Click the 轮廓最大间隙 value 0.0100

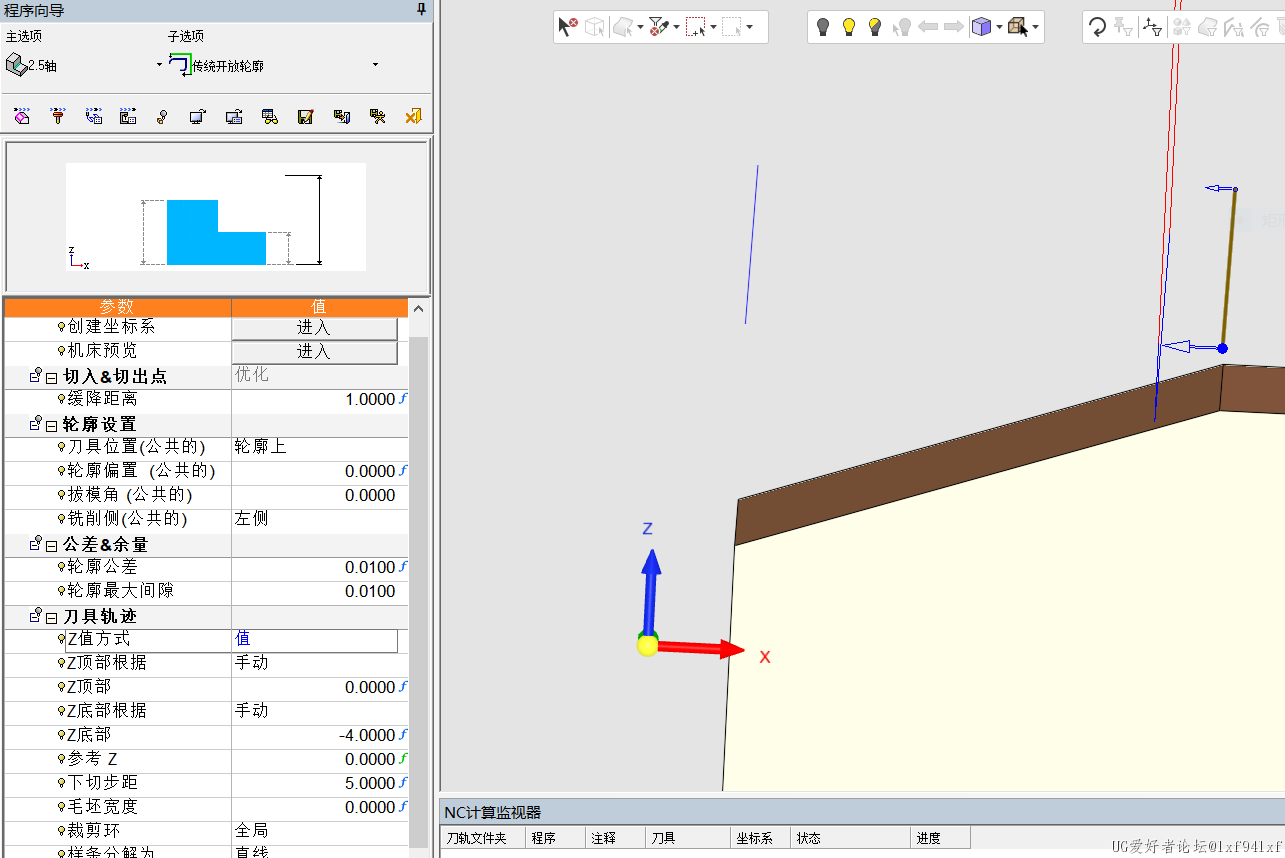(370, 591)
